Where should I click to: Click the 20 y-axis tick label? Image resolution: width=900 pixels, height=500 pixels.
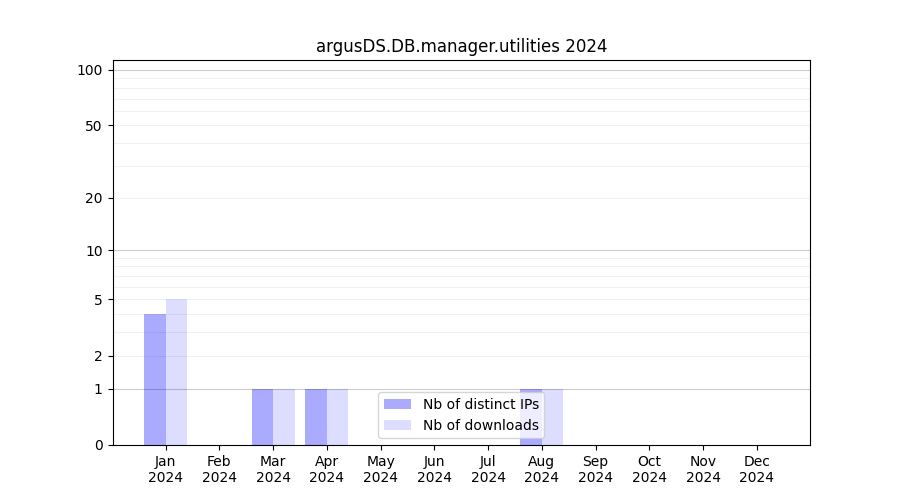(94, 198)
